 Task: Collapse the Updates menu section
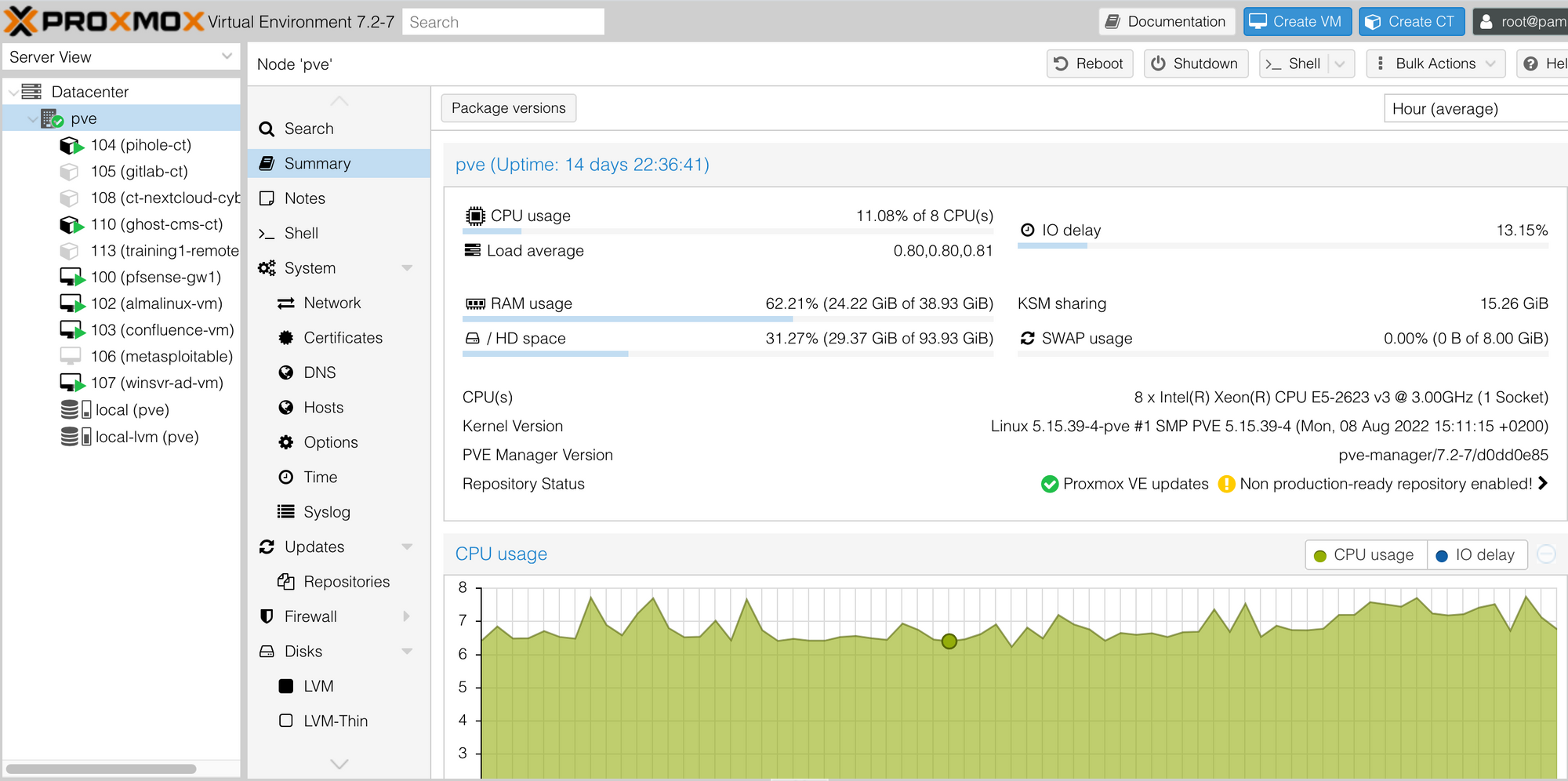[407, 547]
